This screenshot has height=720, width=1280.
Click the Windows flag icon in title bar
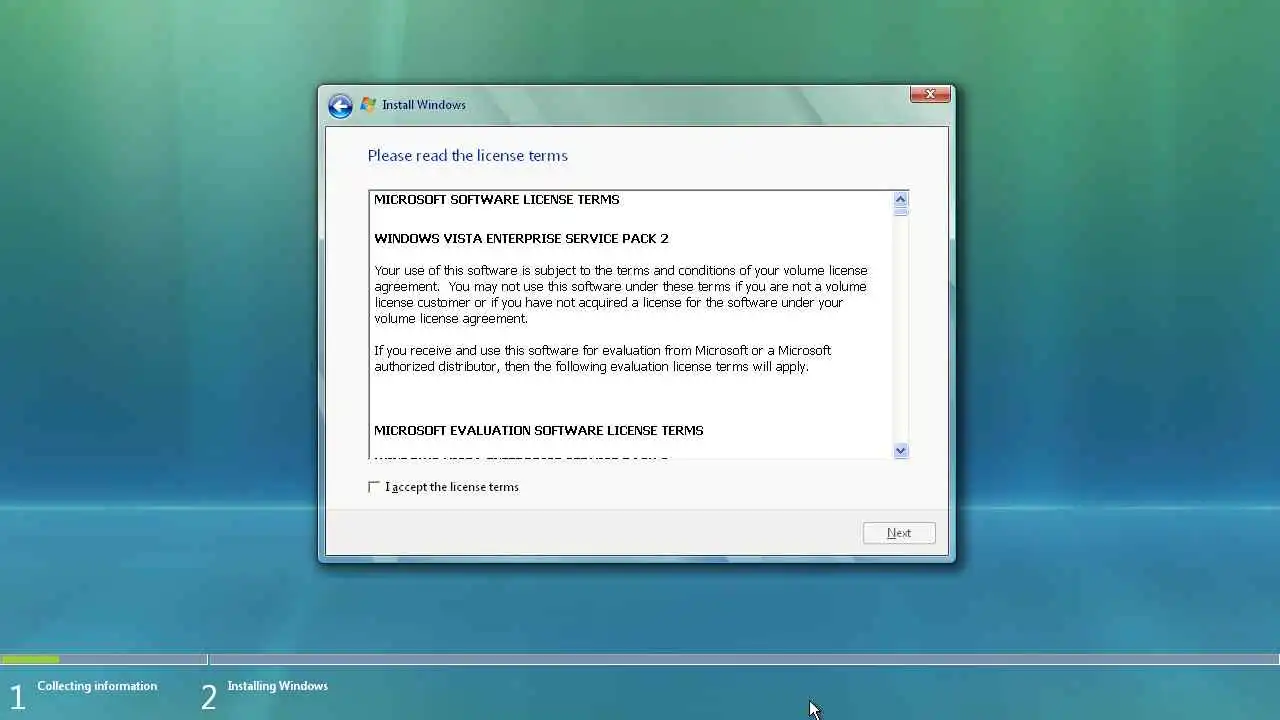[368, 105]
